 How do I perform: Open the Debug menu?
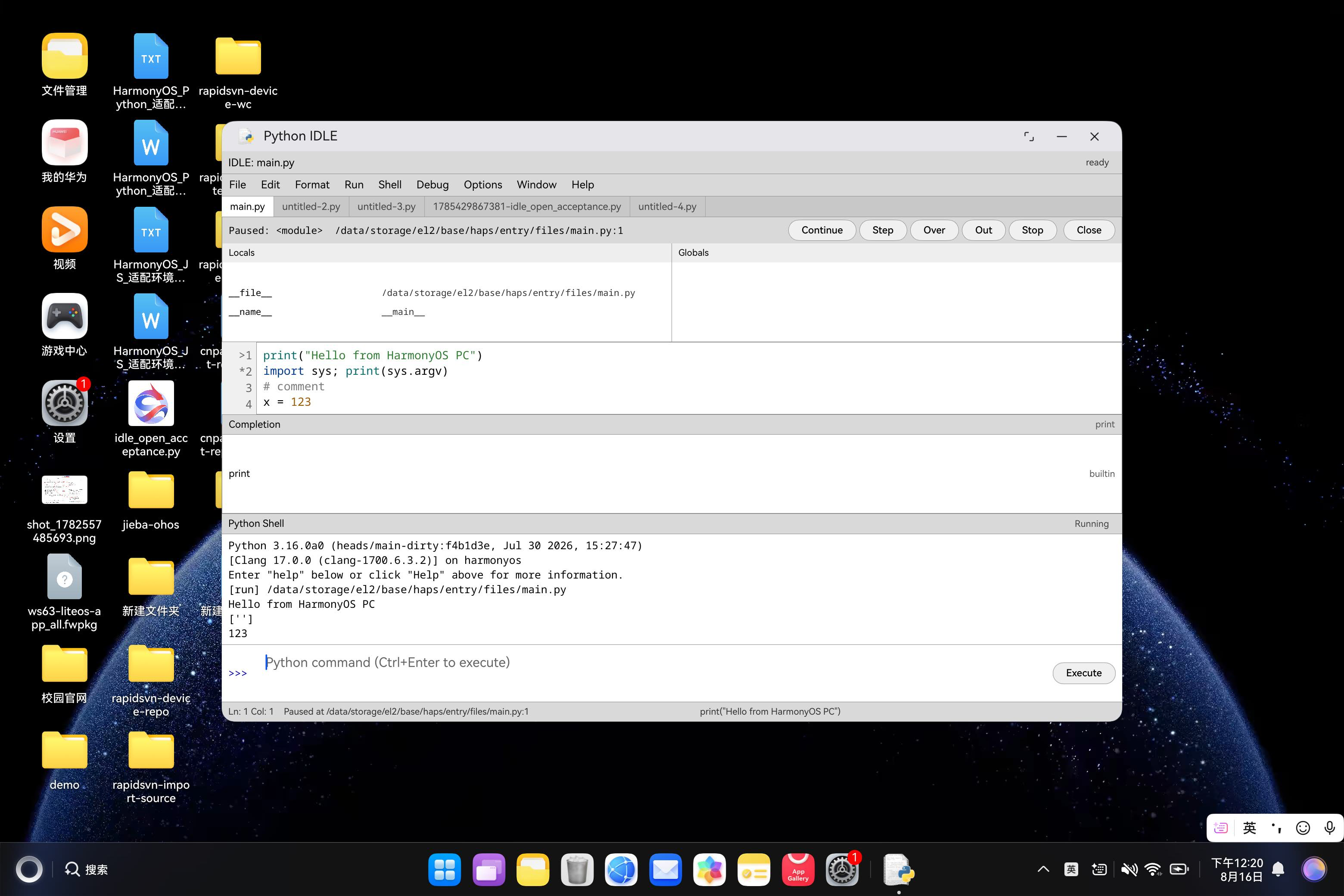(432, 184)
